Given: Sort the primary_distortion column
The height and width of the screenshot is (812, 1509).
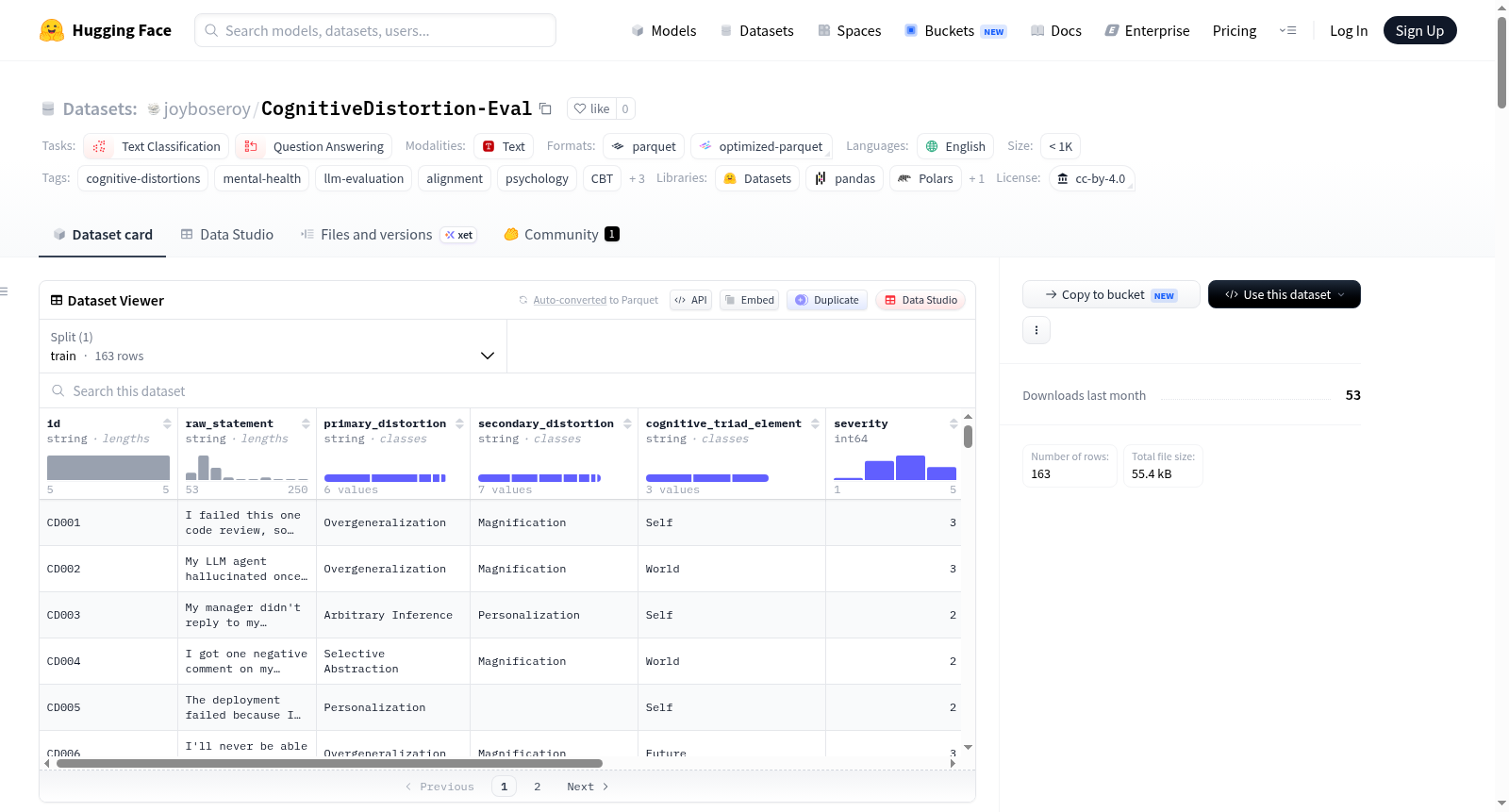Looking at the screenshot, I should (459, 423).
